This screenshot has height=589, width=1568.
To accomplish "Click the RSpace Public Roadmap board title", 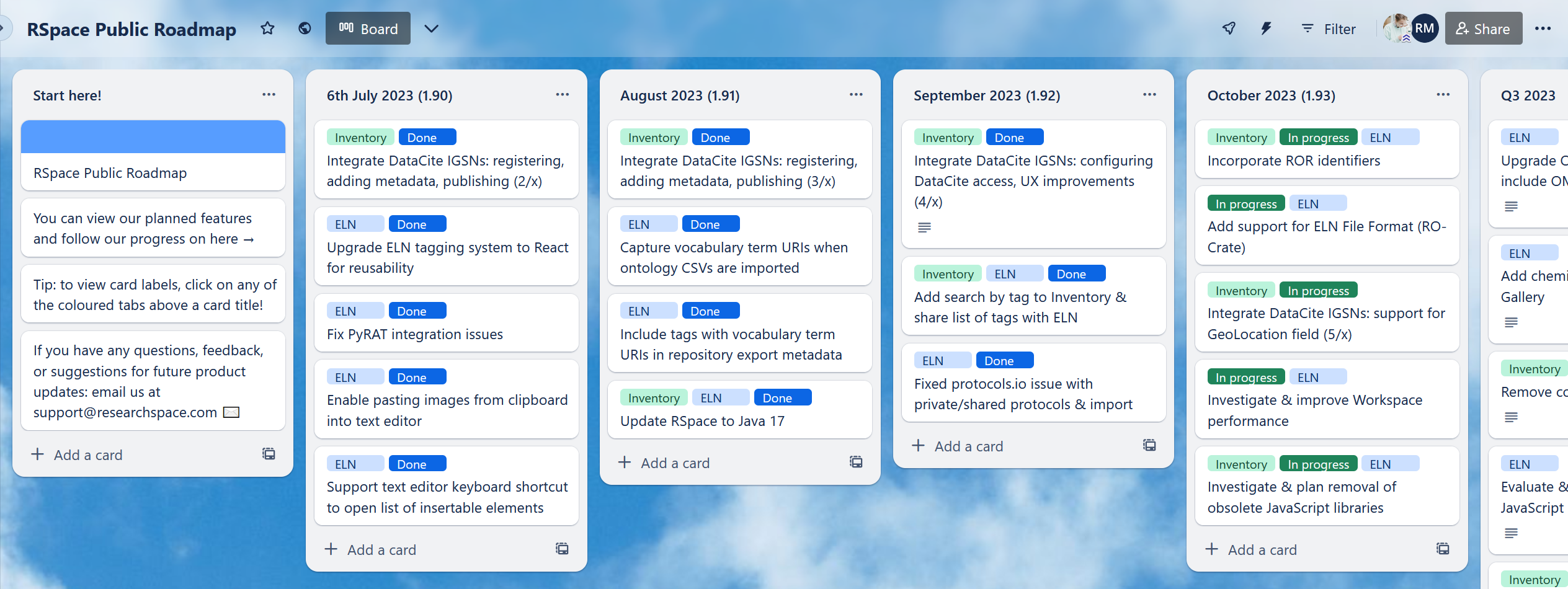I will click(x=131, y=29).
